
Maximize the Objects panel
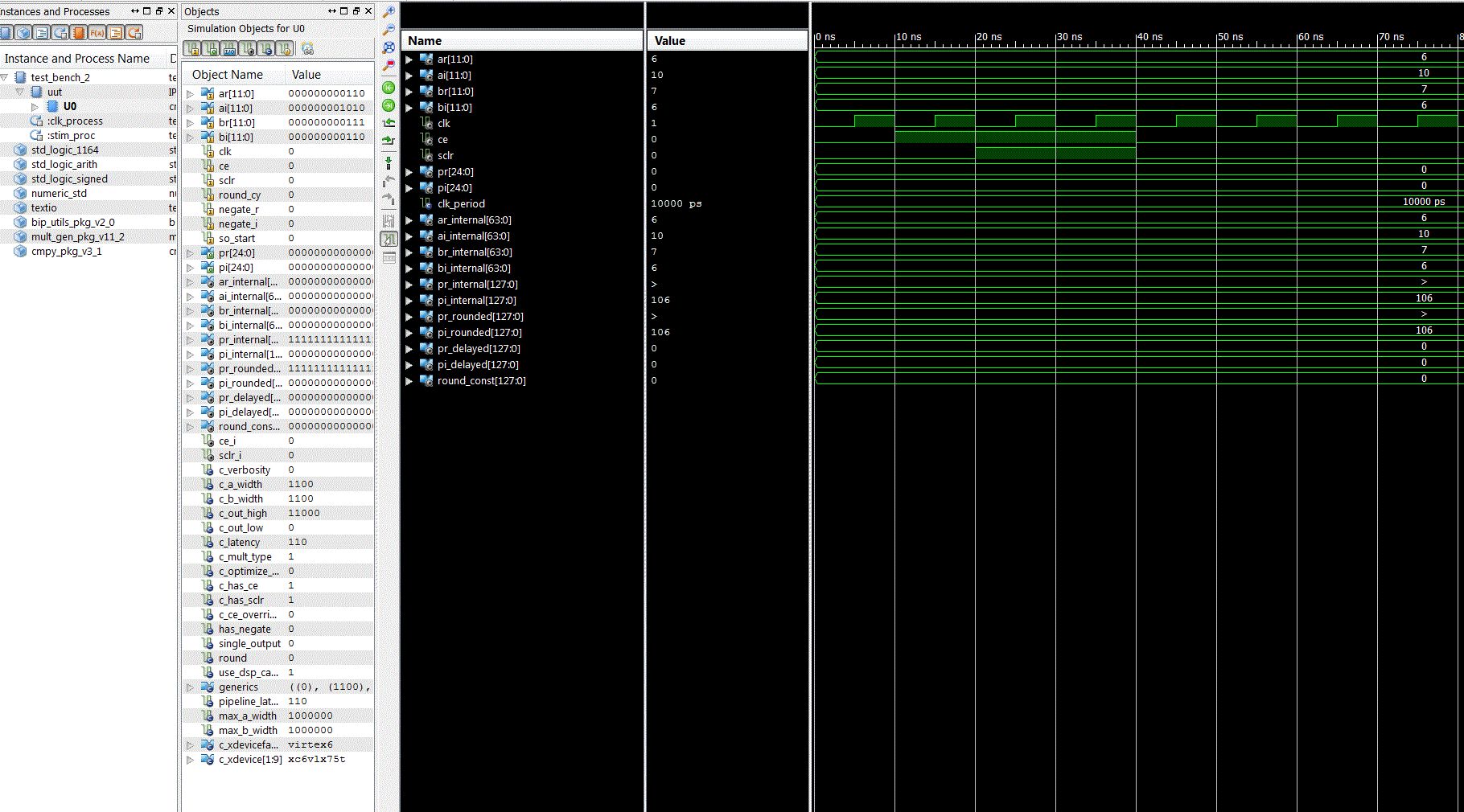point(344,11)
